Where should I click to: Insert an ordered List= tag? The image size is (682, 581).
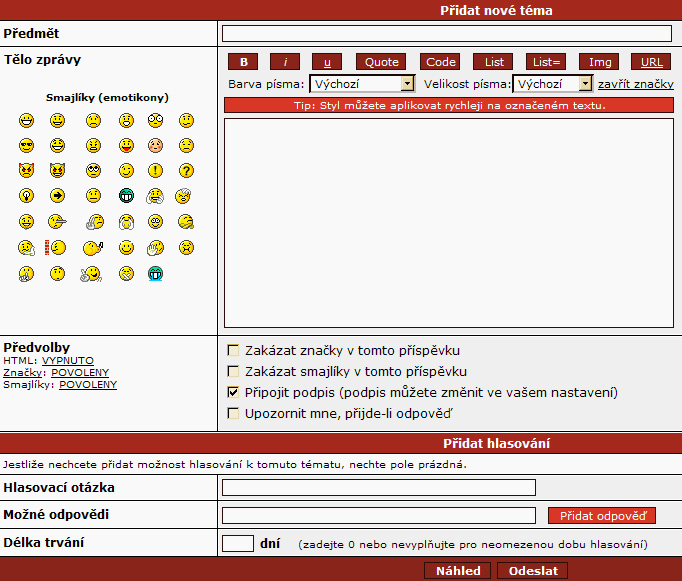pos(546,62)
